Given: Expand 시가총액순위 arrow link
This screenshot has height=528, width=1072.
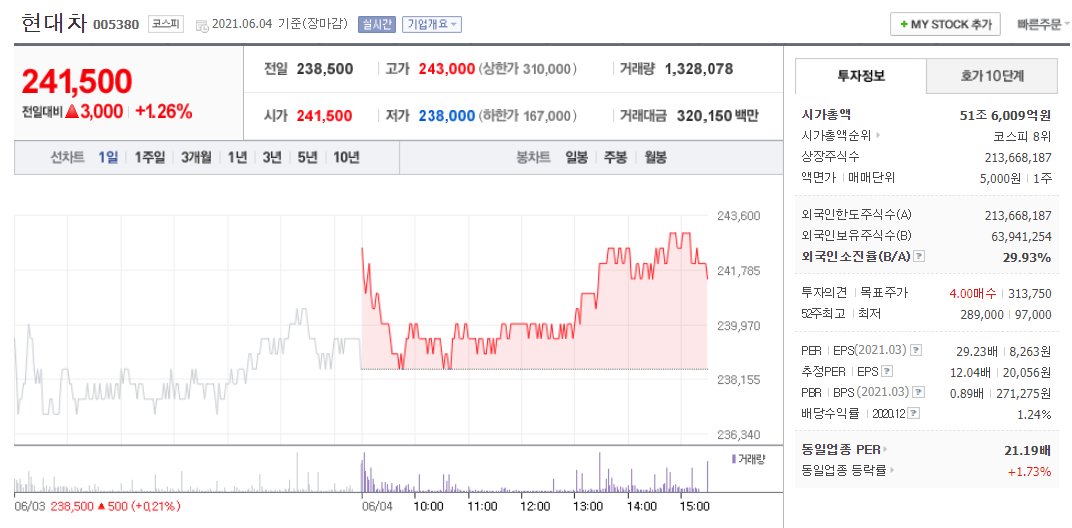Looking at the screenshot, I should [877, 135].
